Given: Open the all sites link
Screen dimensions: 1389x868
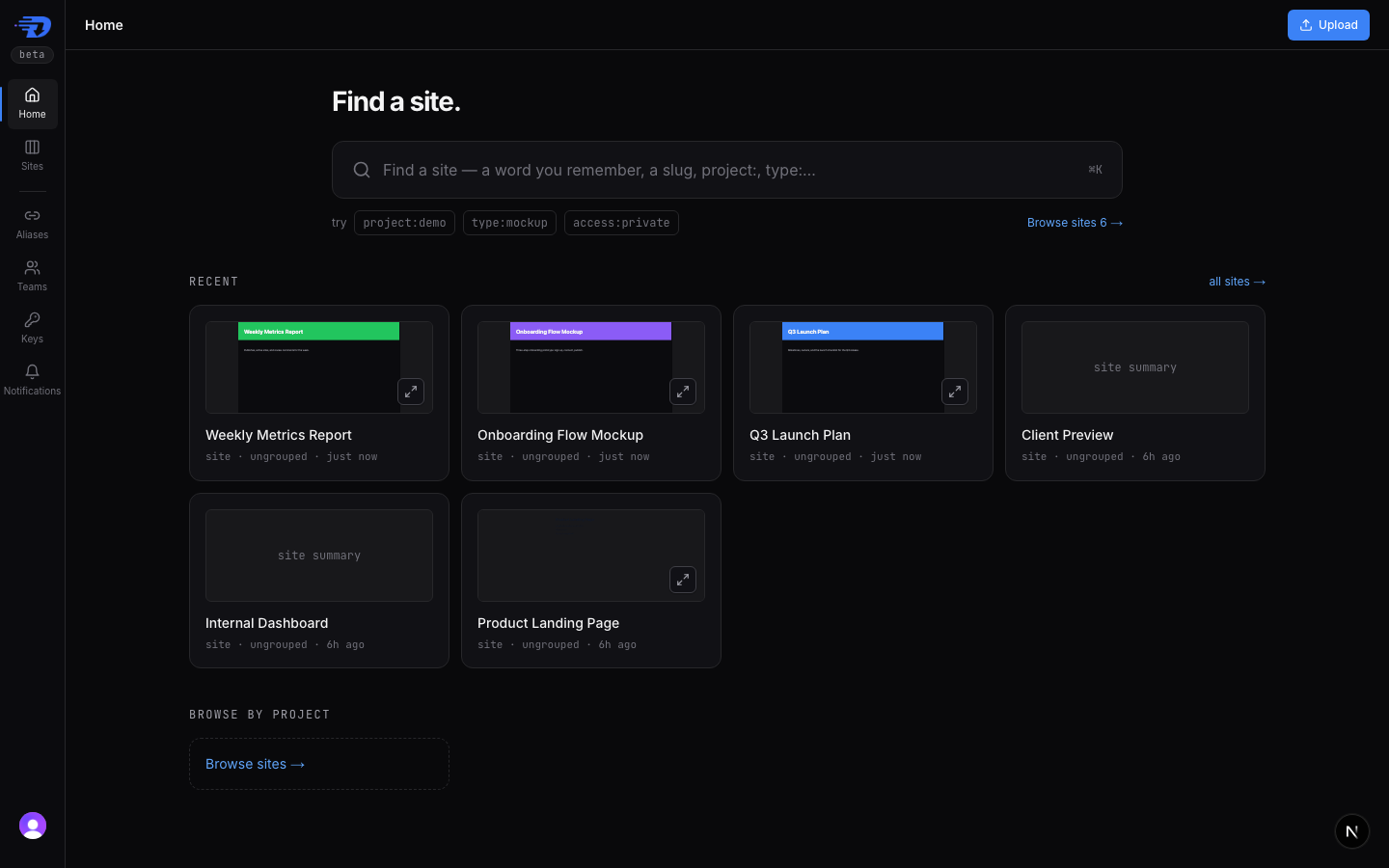Looking at the screenshot, I should [1237, 282].
